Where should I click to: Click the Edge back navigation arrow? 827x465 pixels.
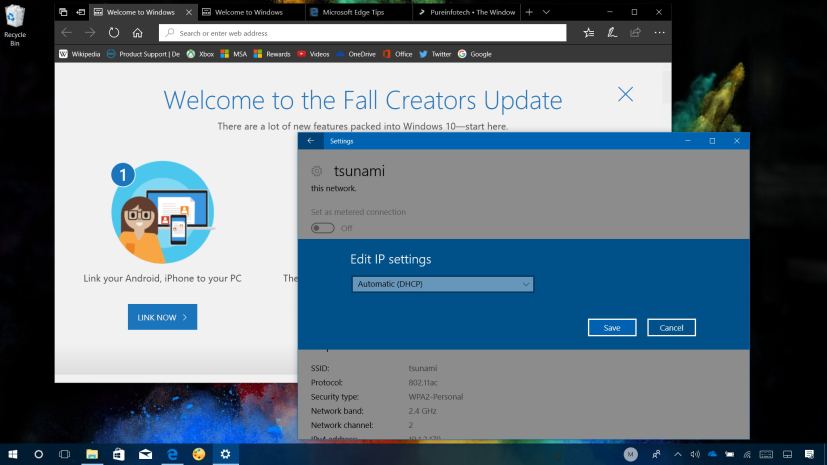pyautogui.click(x=66, y=33)
